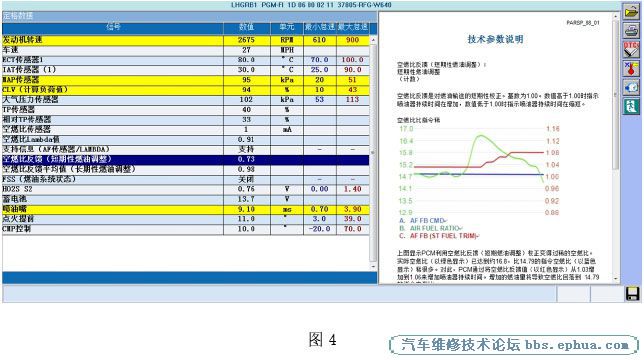This screenshot has height=360, width=644.
Task: Select the HO2S S2 row
Action: coord(186,189)
